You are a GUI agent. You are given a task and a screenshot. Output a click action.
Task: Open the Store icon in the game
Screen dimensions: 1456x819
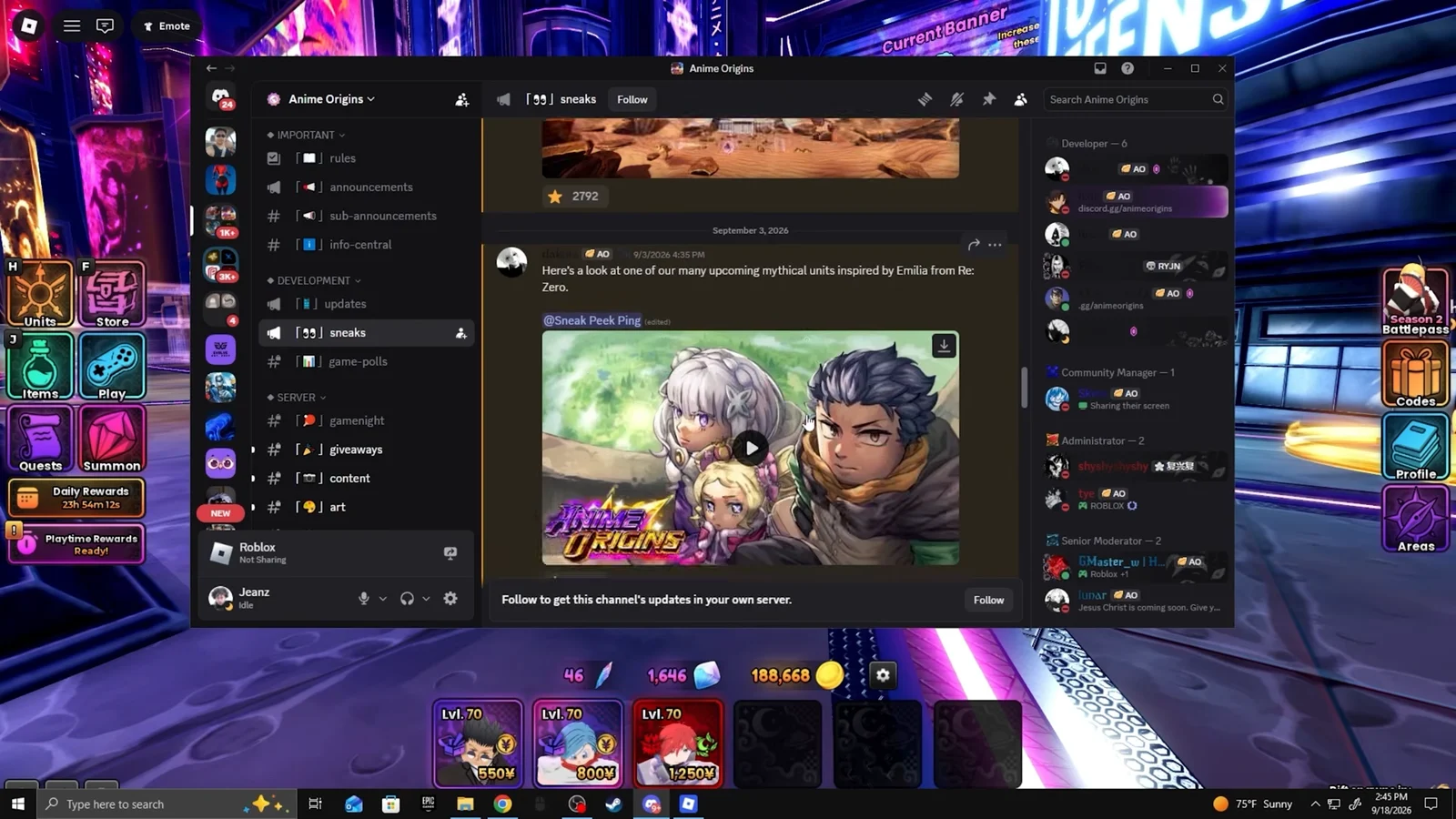tap(112, 294)
